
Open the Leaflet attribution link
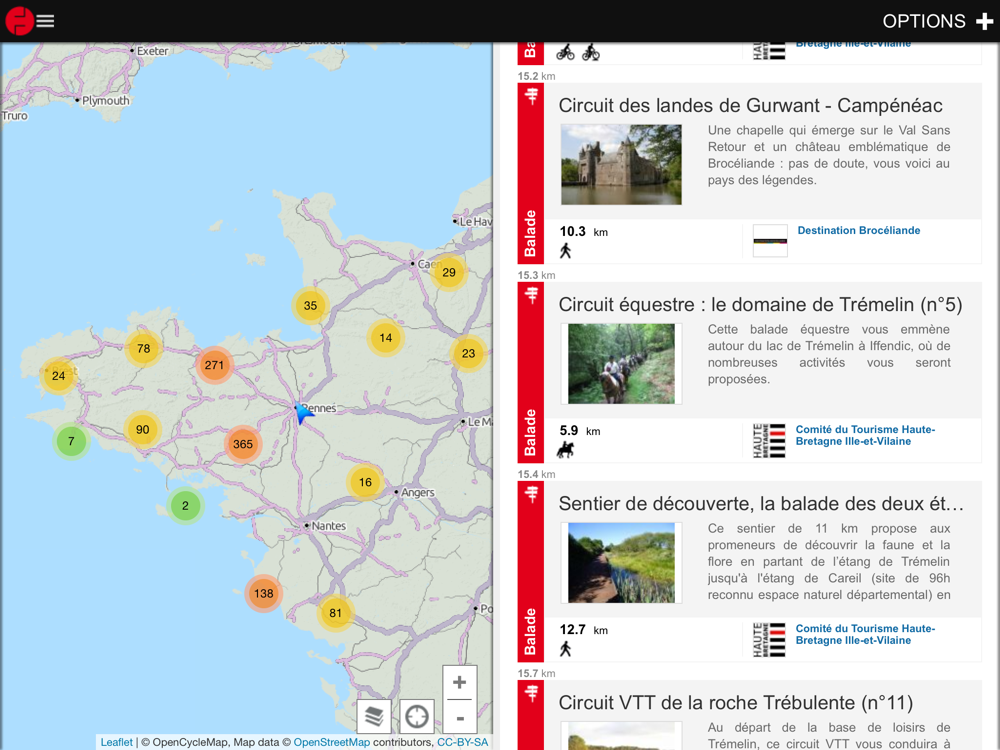click(117, 742)
